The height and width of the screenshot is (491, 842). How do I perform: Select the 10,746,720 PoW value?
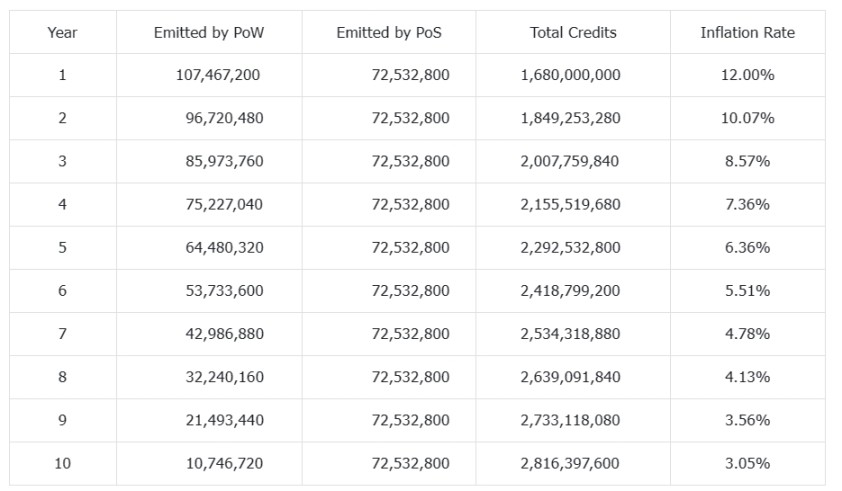(x=224, y=463)
